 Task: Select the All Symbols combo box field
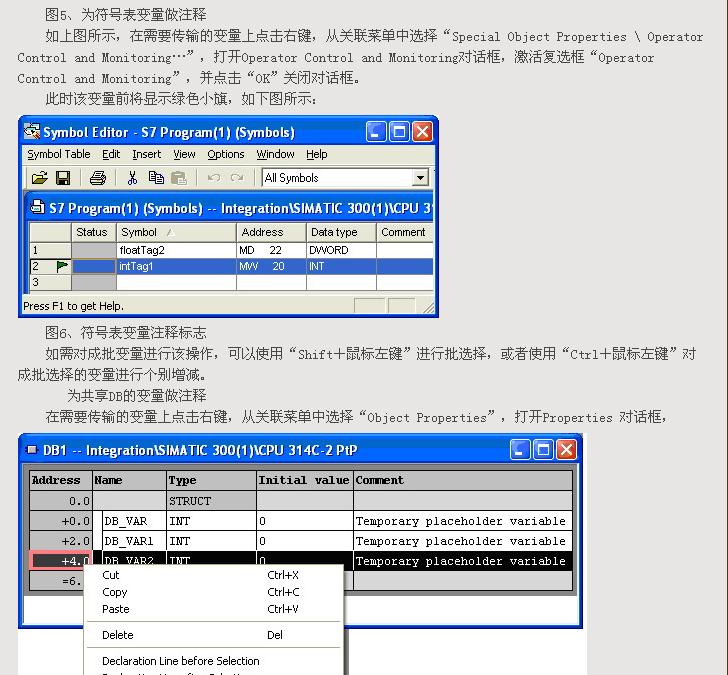pyautogui.click(x=345, y=178)
